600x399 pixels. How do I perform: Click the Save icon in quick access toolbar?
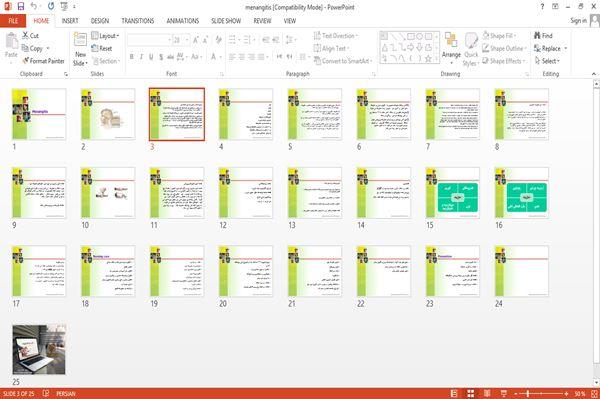pyautogui.click(x=21, y=7)
